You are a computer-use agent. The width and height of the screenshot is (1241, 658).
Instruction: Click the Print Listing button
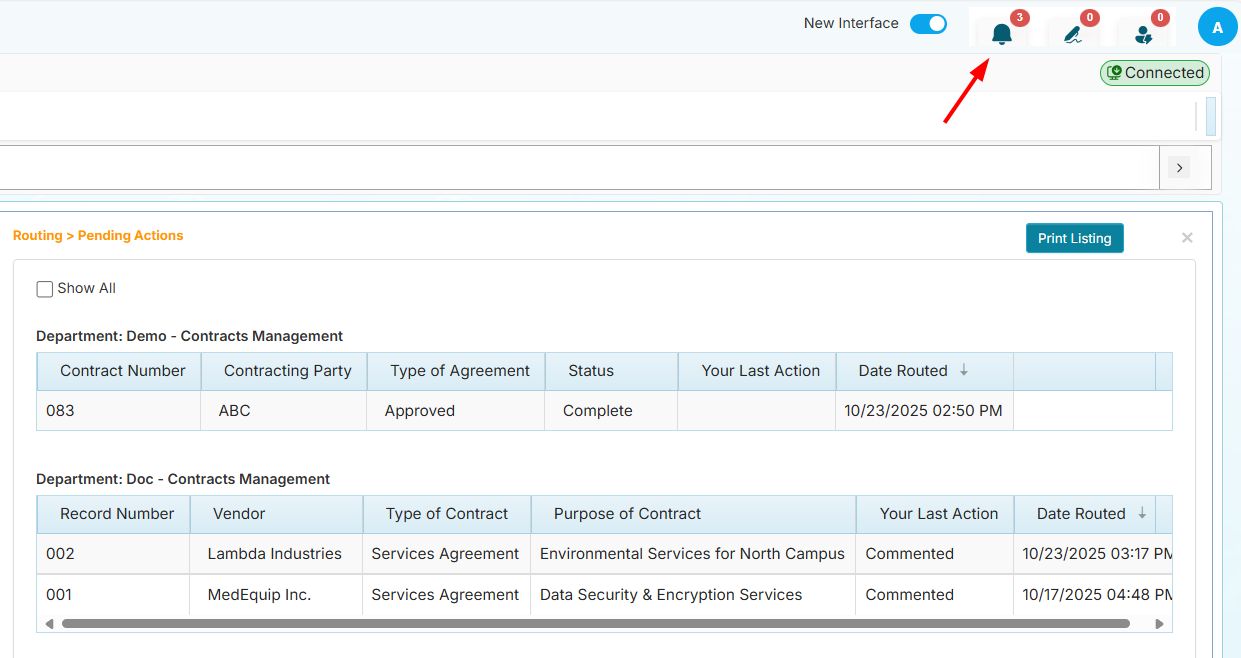[1074, 238]
